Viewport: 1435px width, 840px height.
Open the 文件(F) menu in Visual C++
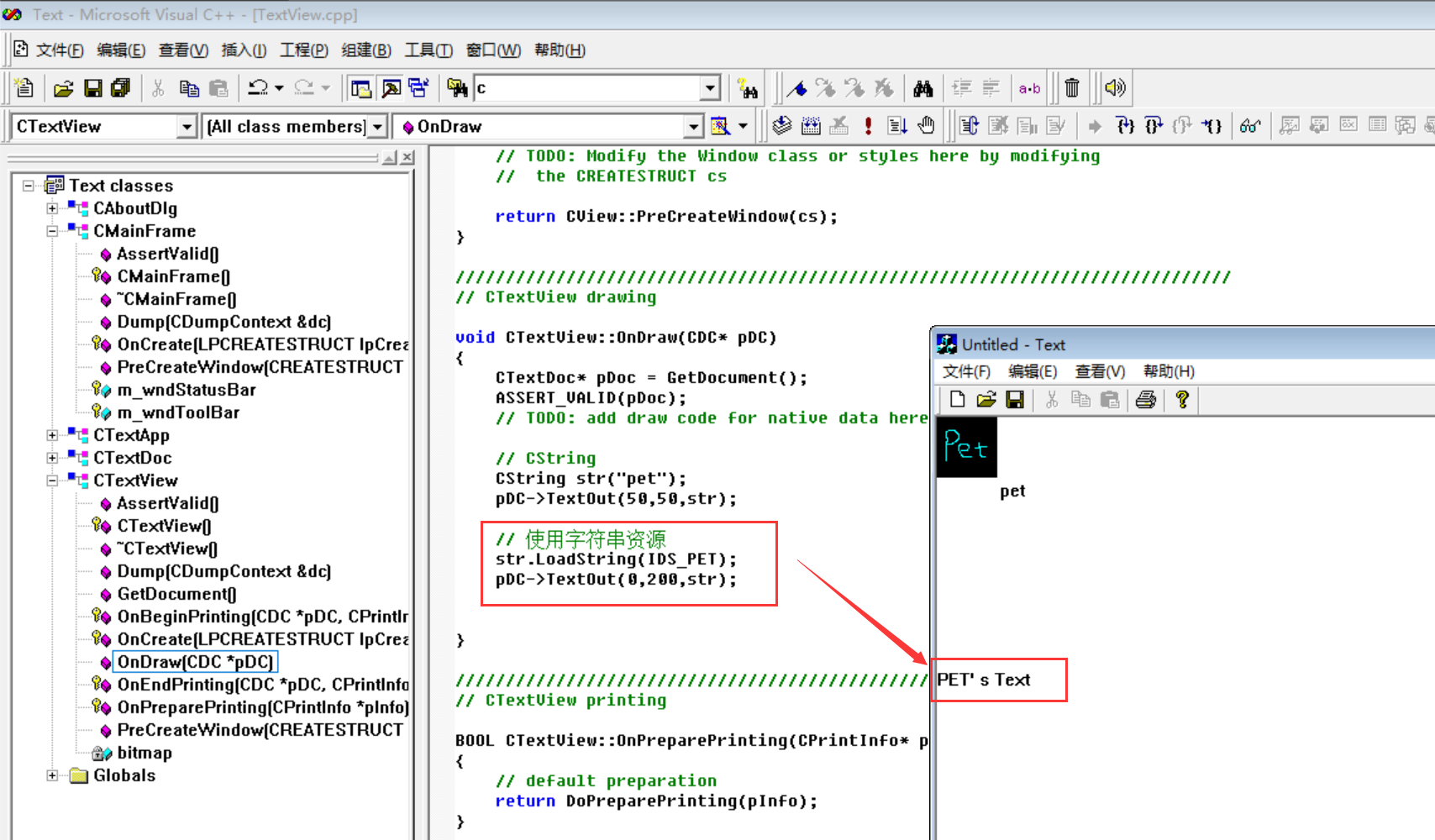(60, 50)
